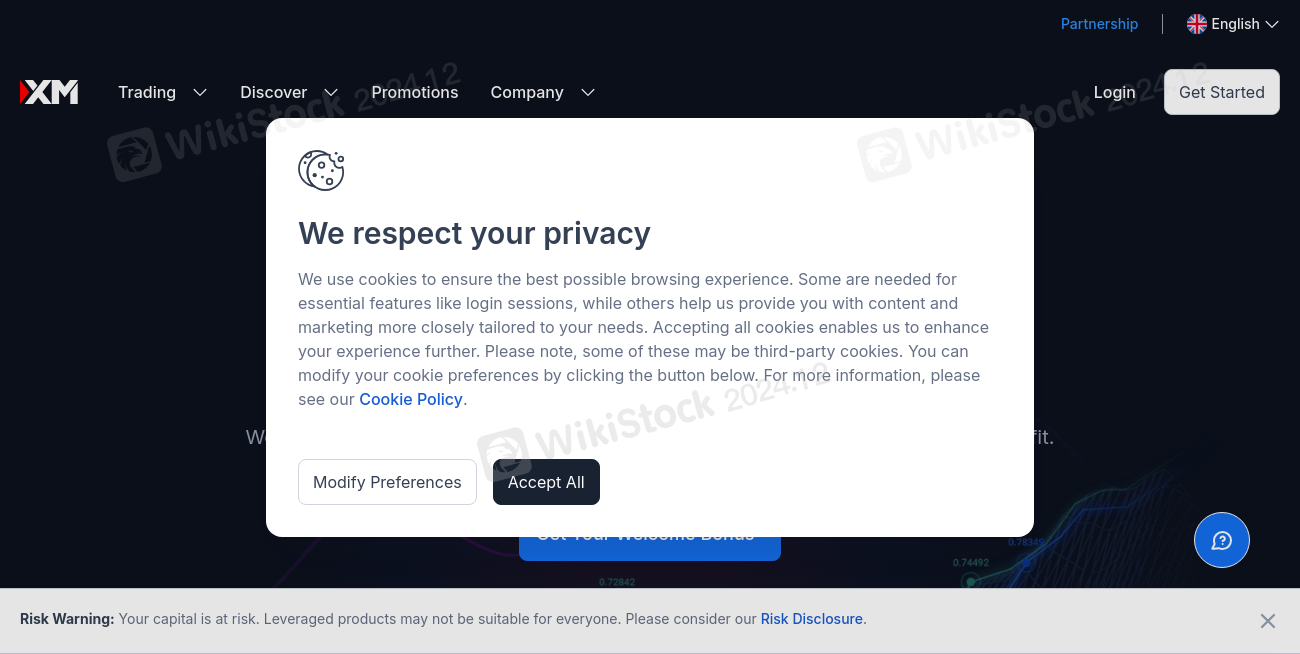Viewport: 1300px width, 654px height.
Task: Click the UK flag language icon
Action: 1196,24
